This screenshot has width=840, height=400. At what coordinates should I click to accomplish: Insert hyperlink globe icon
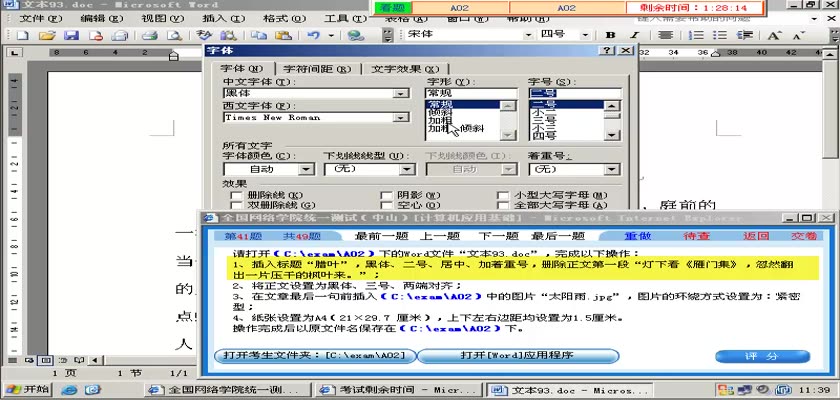[x=355, y=35]
